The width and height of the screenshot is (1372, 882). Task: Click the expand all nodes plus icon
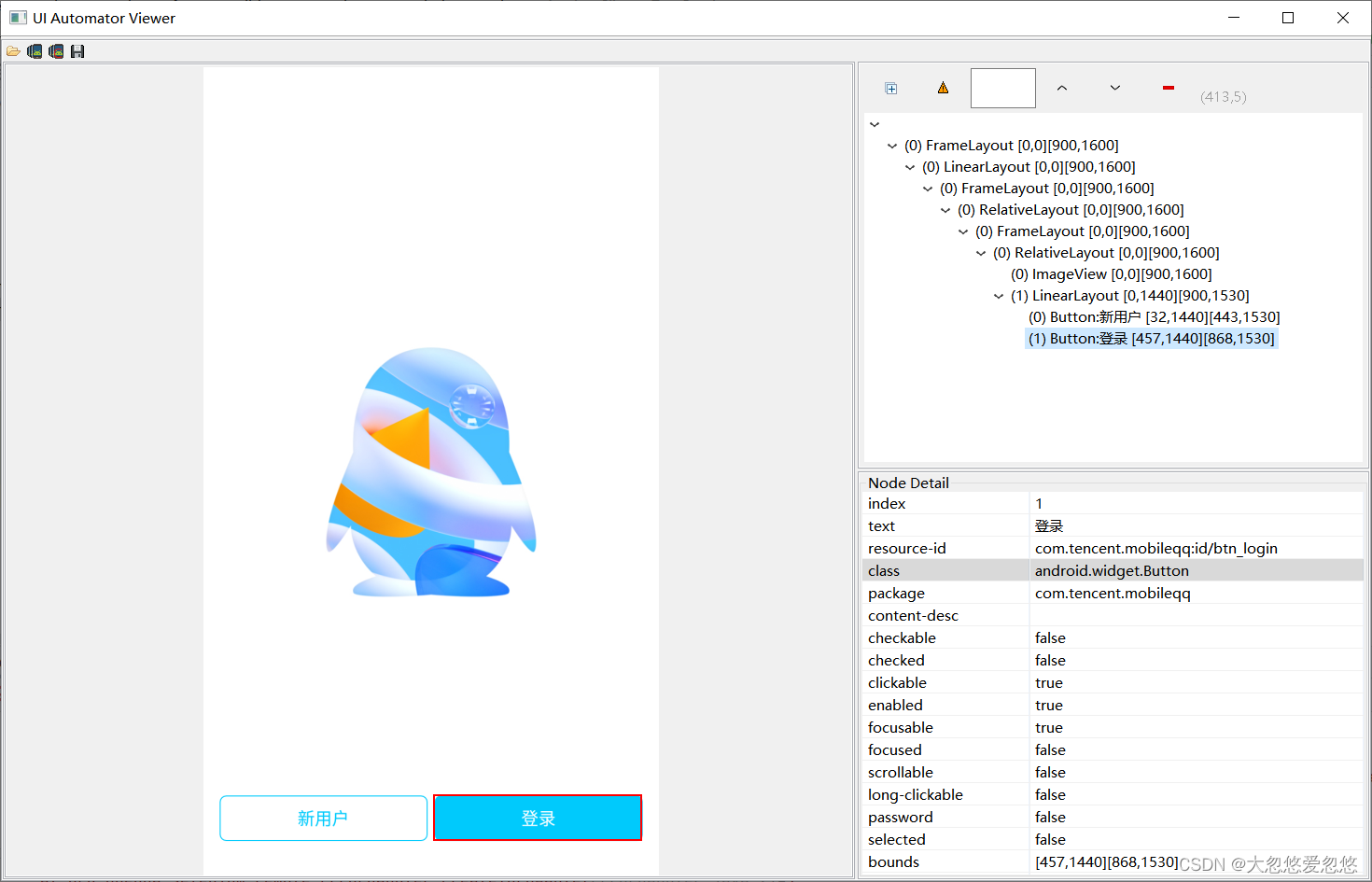[891, 89]
